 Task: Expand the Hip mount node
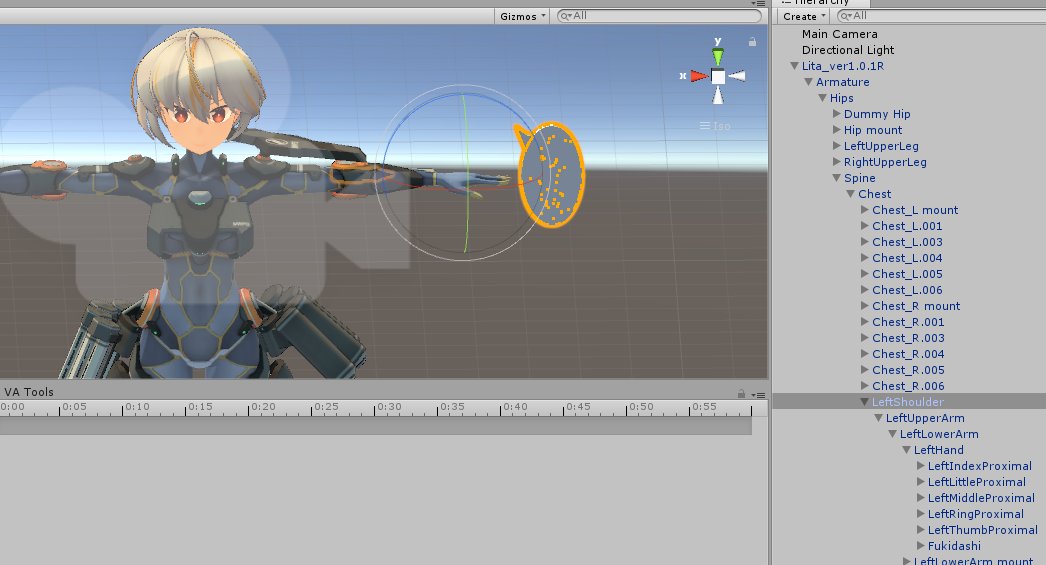[837, 129]
